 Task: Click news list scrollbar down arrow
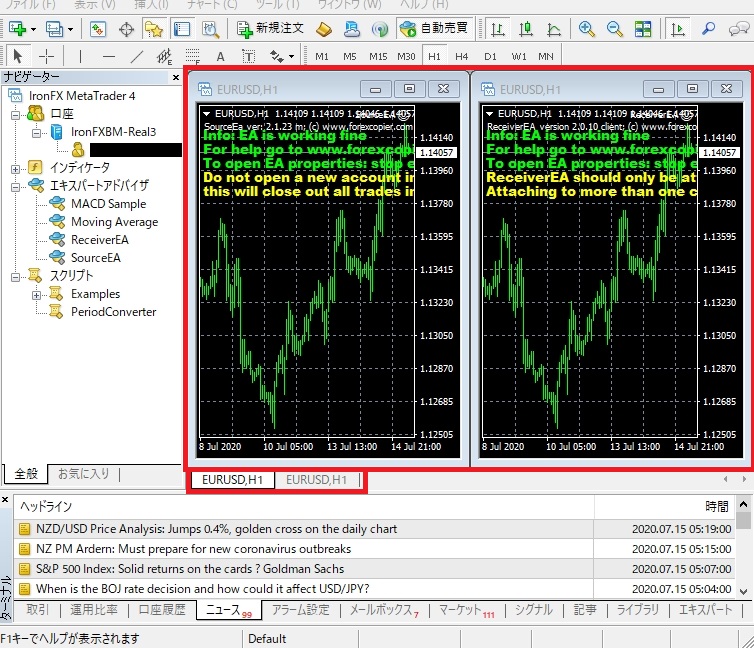(x=743, y=591)
